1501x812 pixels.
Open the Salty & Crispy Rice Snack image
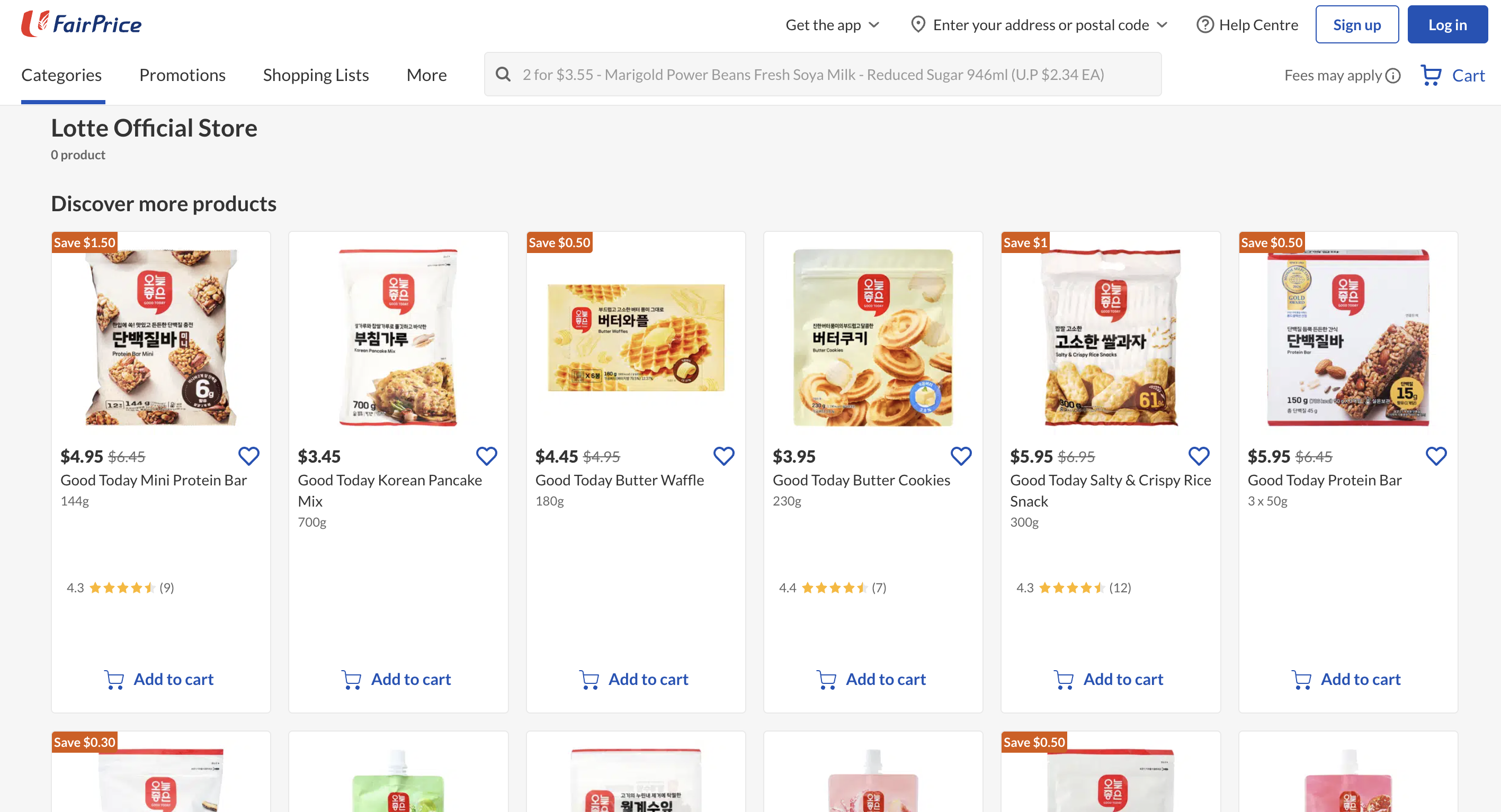tap(1111, 338)
